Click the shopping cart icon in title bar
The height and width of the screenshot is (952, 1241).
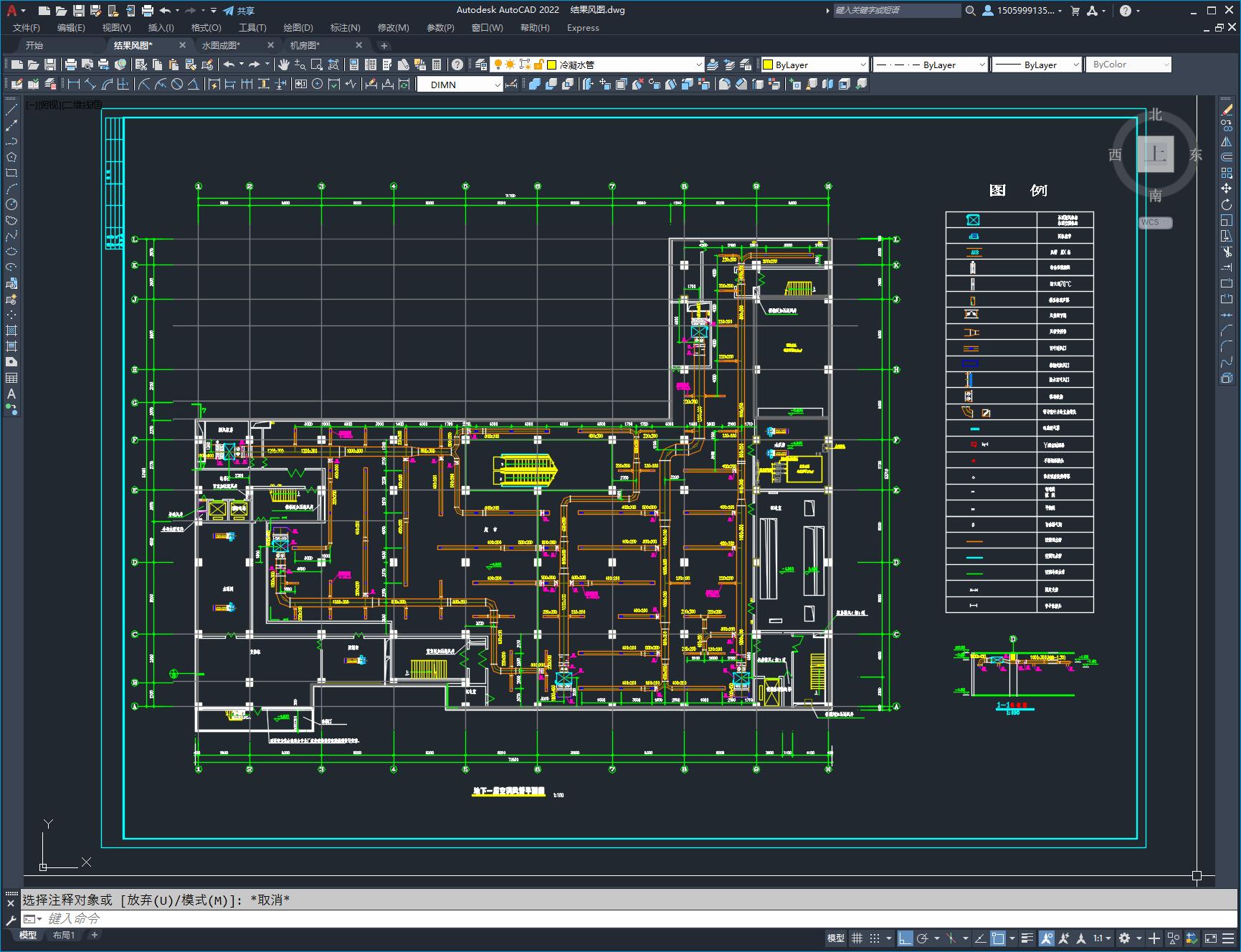point(1075,10)
